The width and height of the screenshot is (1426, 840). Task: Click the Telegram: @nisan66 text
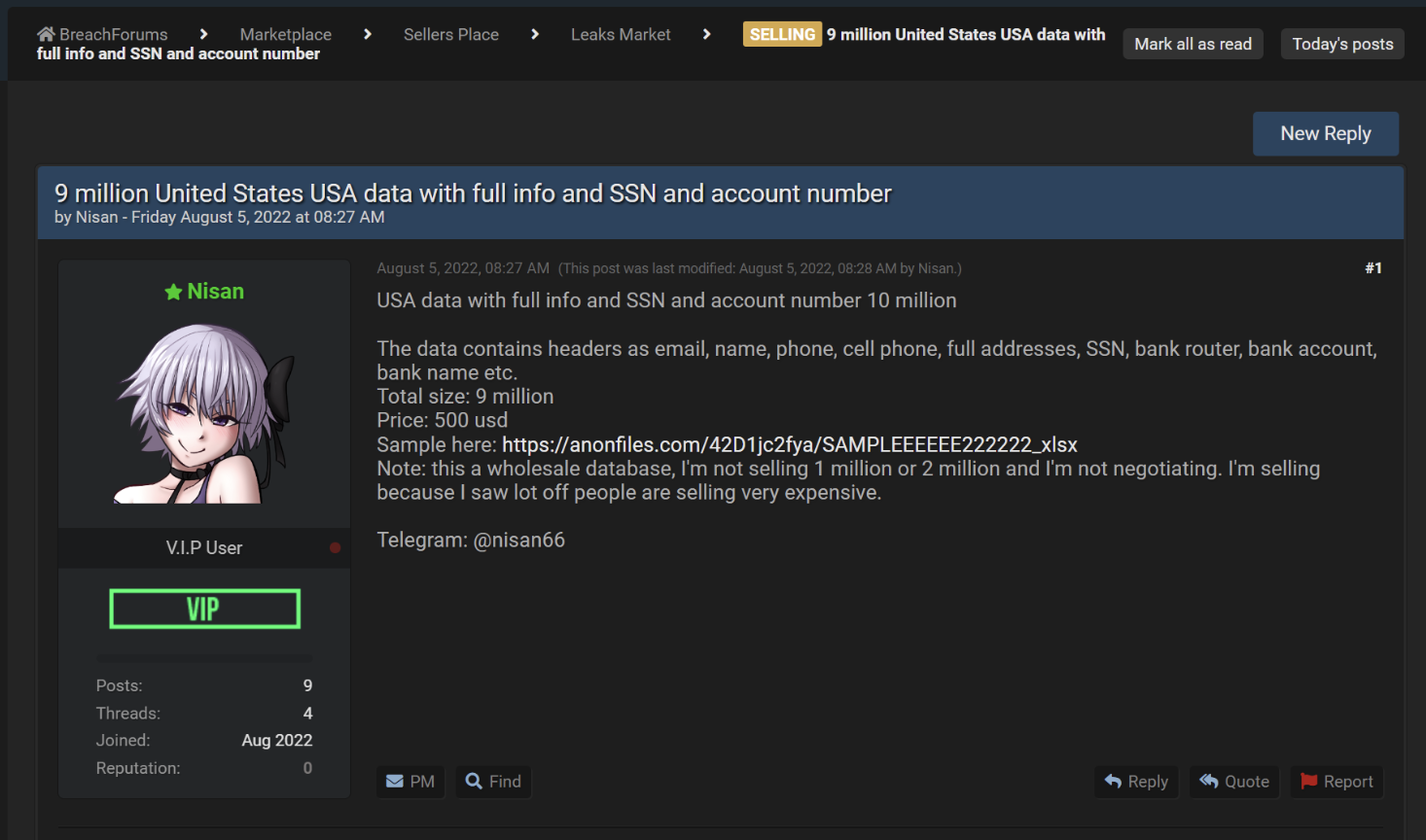(471, 540)
